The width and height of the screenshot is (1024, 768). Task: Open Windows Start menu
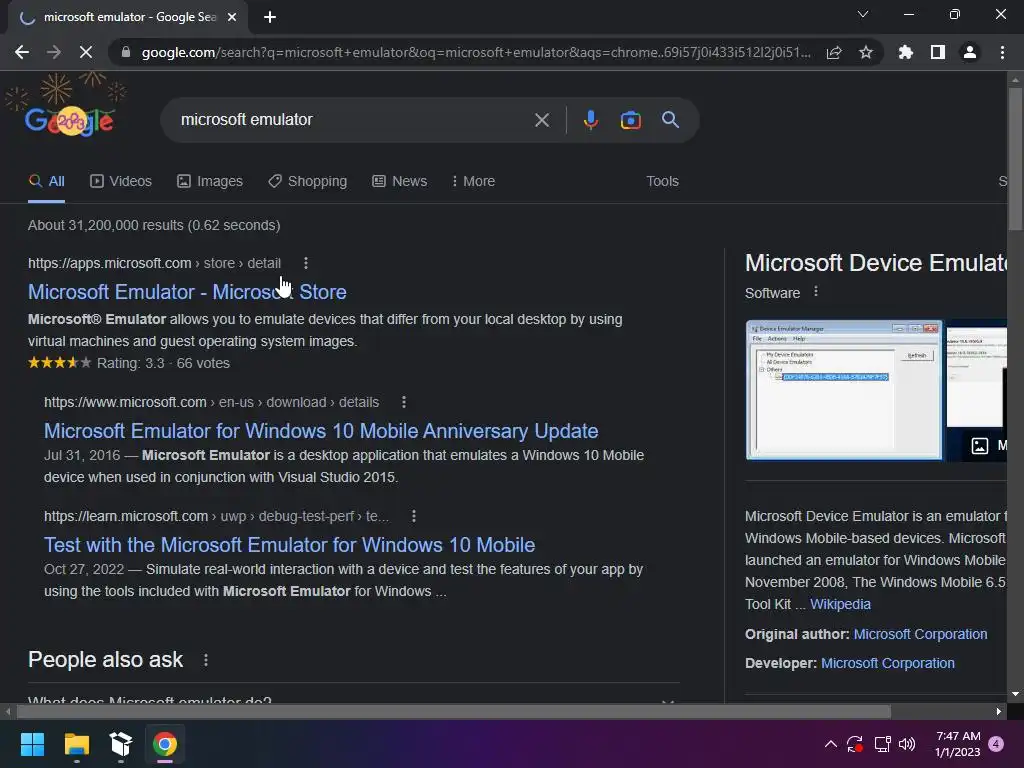[32, 744]
